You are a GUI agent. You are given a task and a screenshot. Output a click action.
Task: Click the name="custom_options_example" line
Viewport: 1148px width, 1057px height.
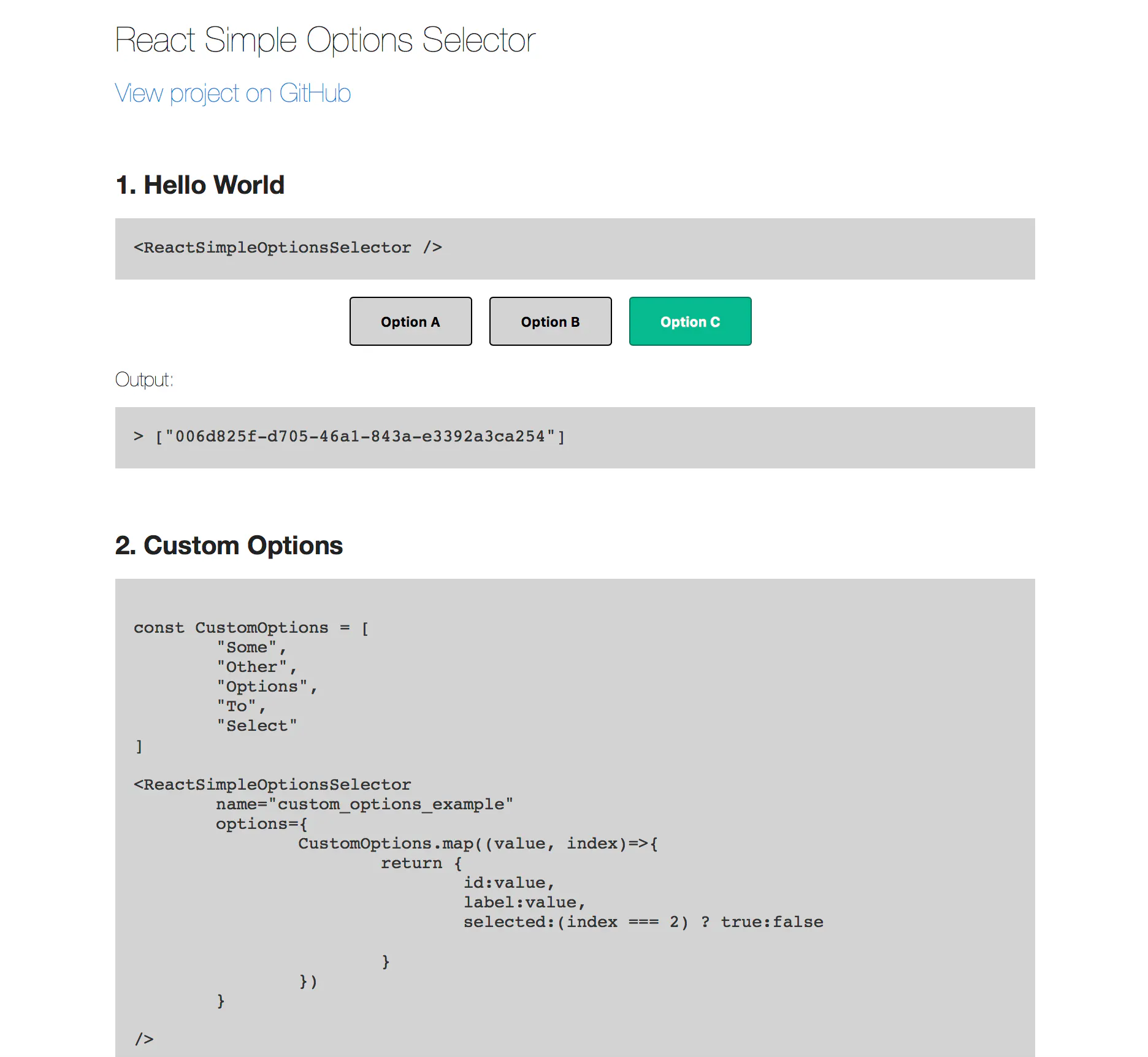tap(364, 804)
